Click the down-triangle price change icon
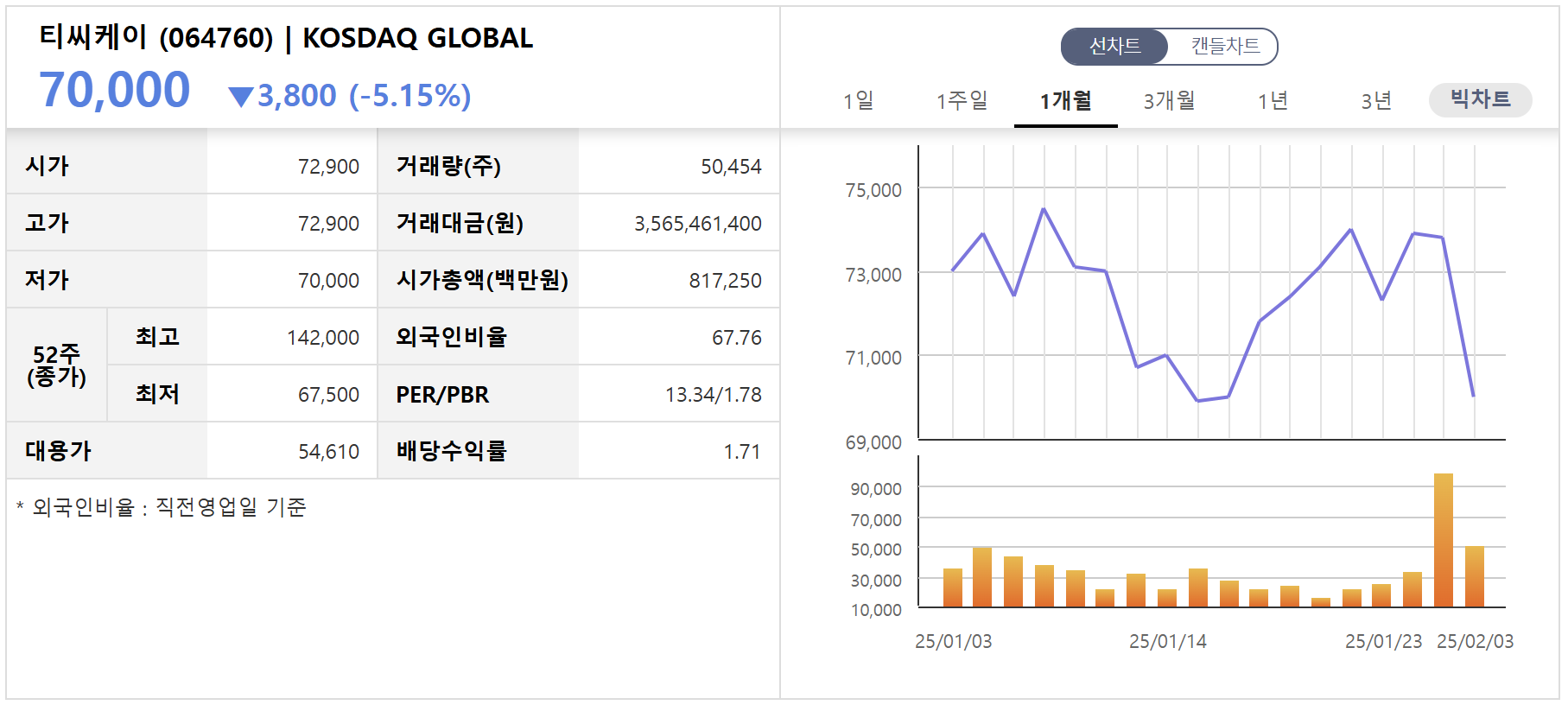Image resolution: width=1568 pixels, height=705 pixels. [x=241, y=97]
